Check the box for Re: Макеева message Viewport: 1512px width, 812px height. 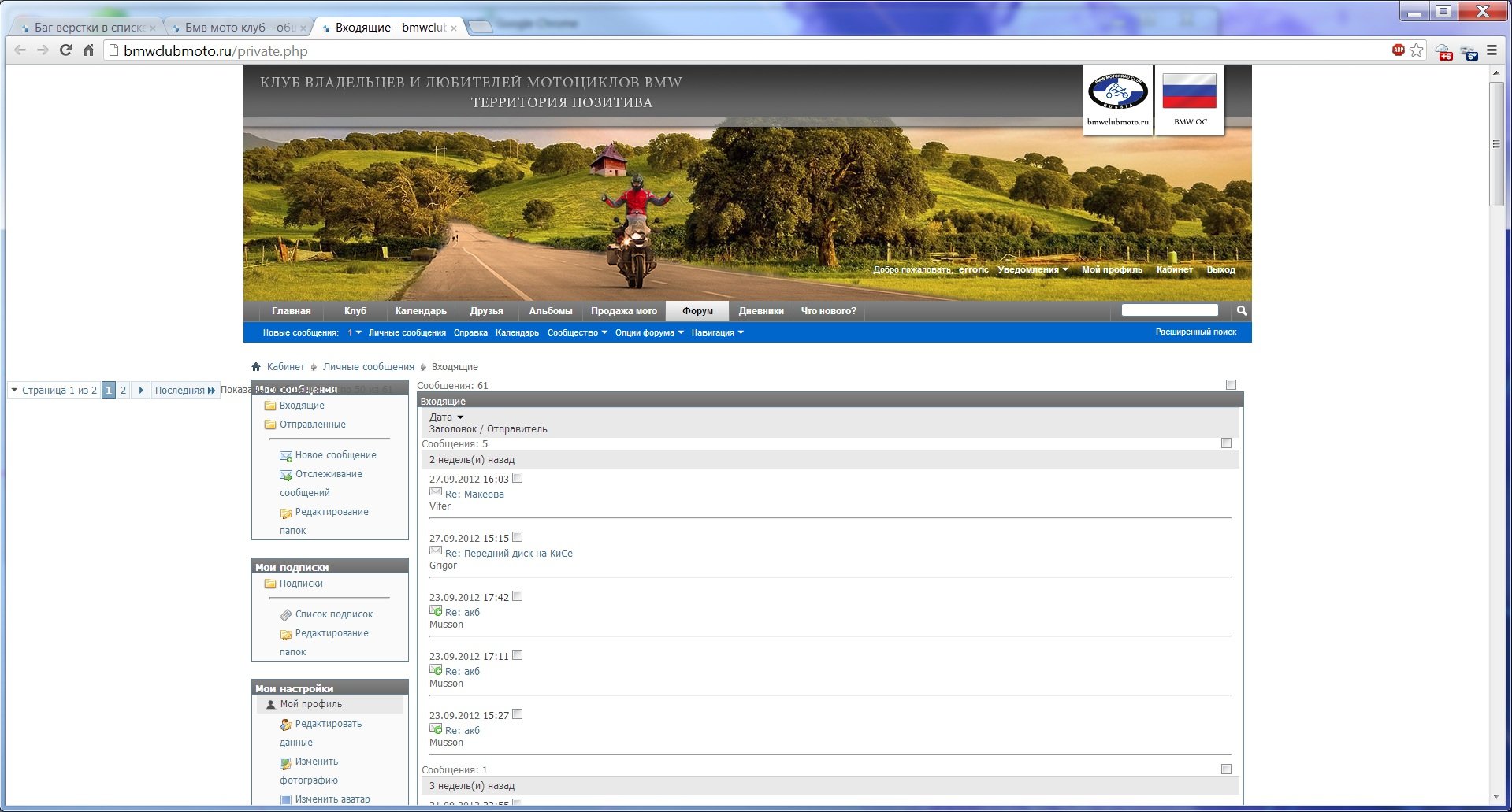518,478
